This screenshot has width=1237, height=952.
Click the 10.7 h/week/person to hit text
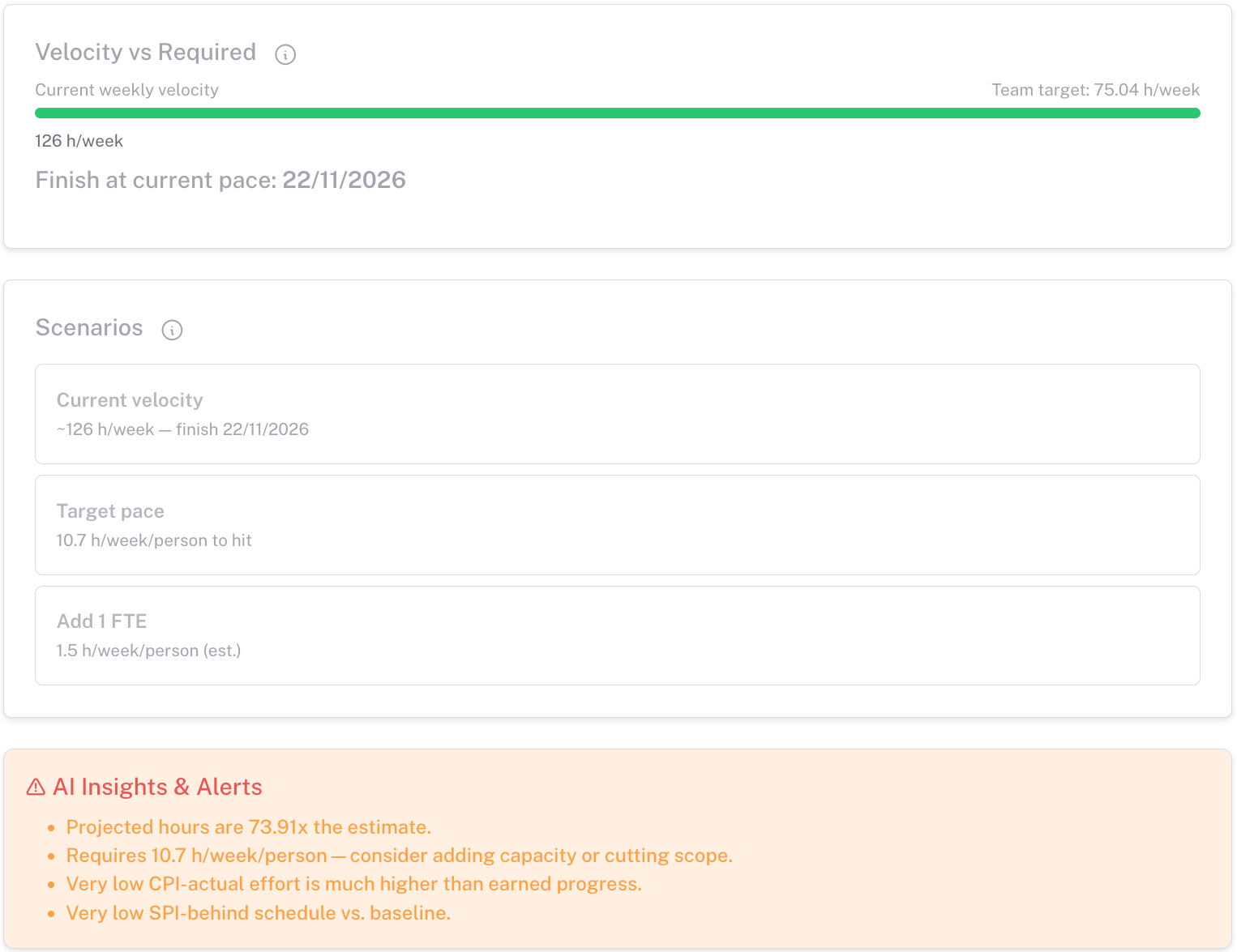tap(154, 540)
